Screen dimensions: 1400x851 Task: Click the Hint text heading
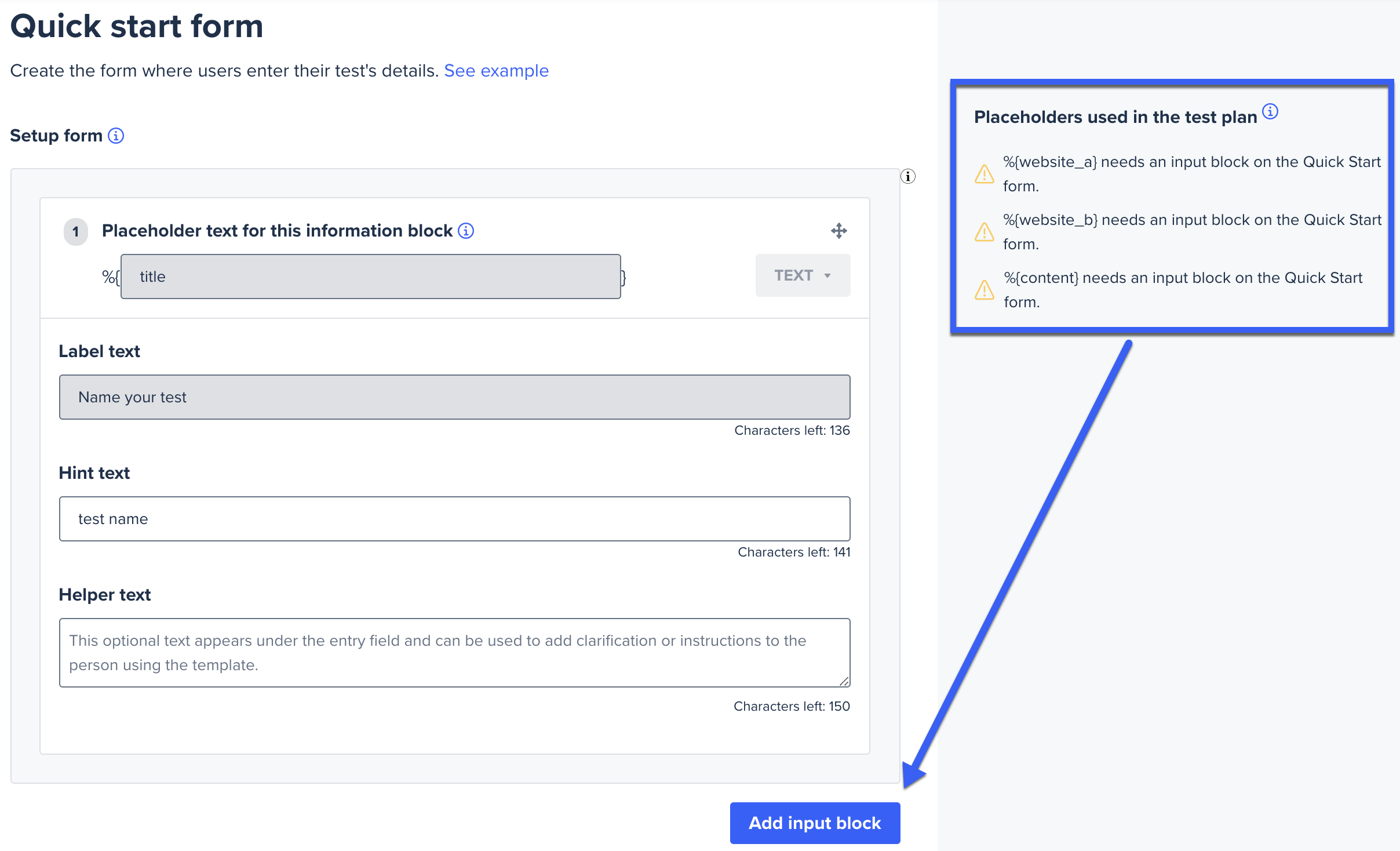click(x=94, y=473)
